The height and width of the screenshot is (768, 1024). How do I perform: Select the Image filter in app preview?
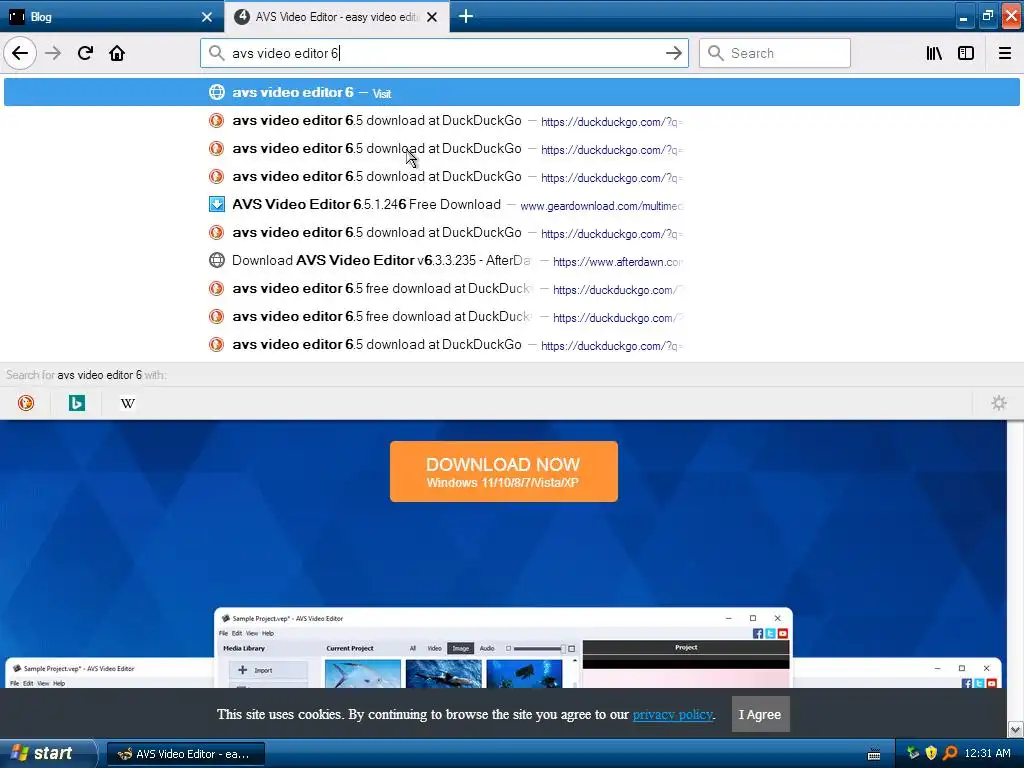460,648
